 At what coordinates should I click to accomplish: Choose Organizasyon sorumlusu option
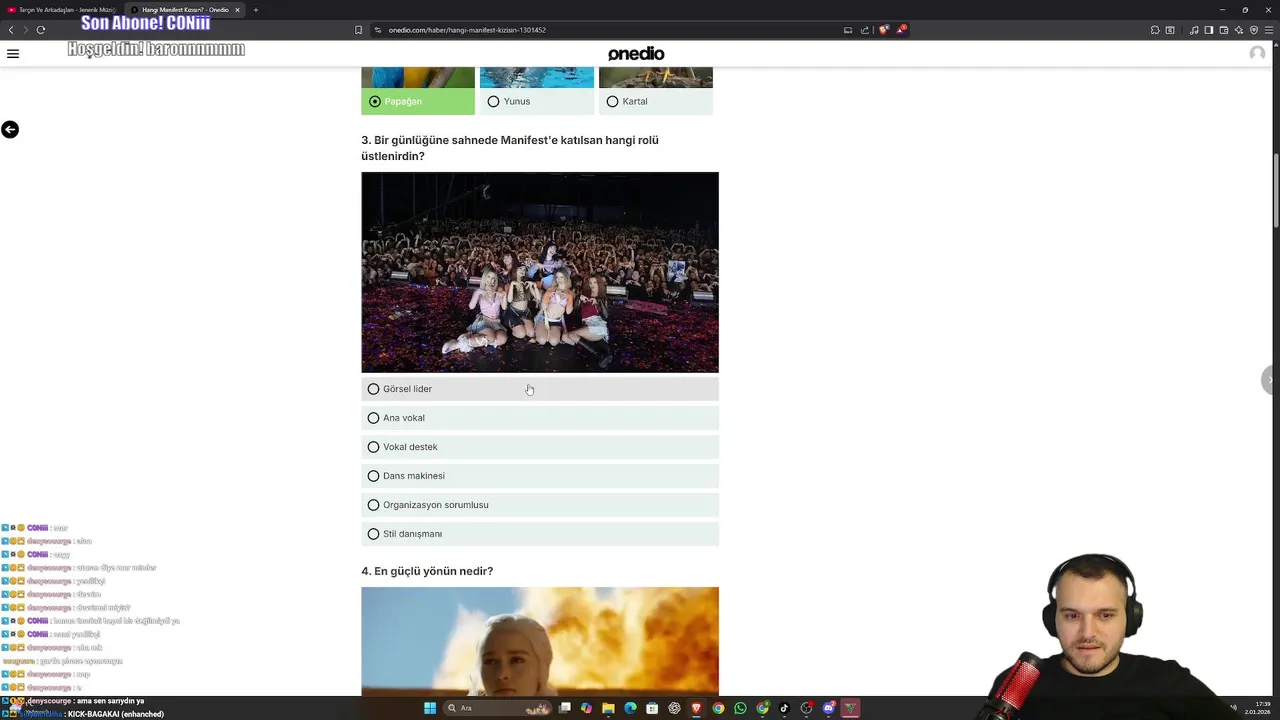(540, 505)
